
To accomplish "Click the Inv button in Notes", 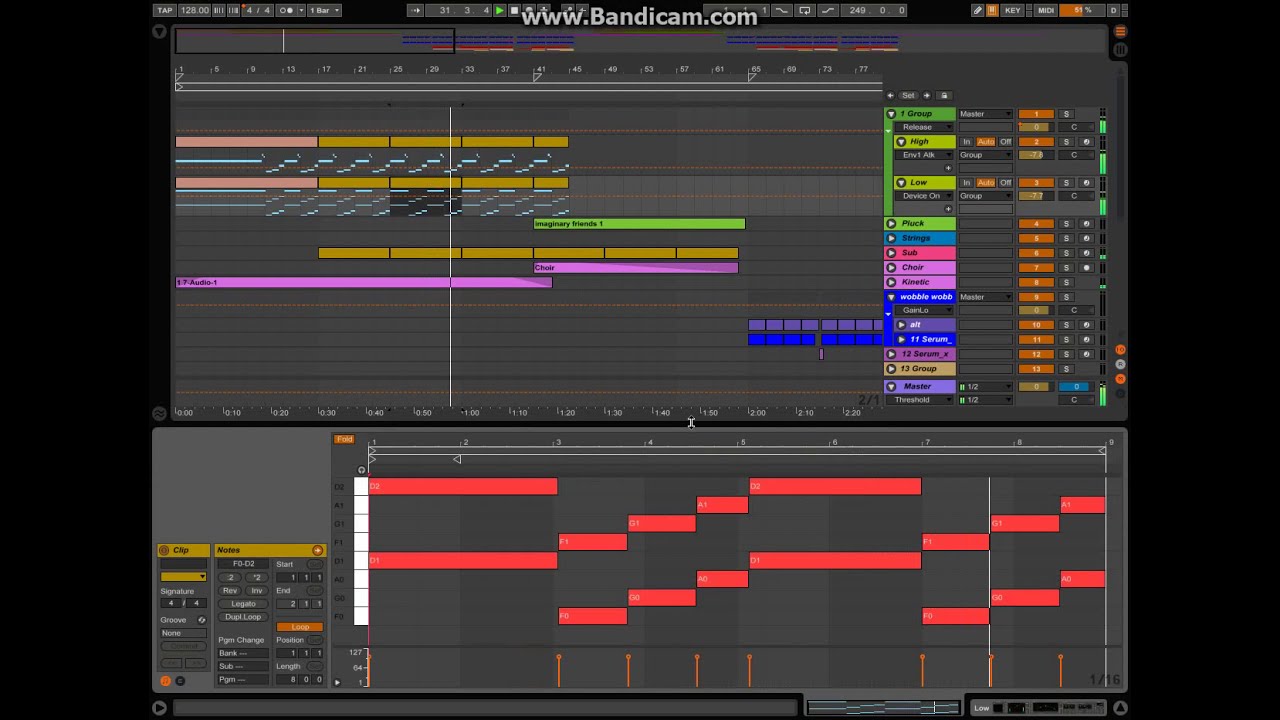I will 257,591.
